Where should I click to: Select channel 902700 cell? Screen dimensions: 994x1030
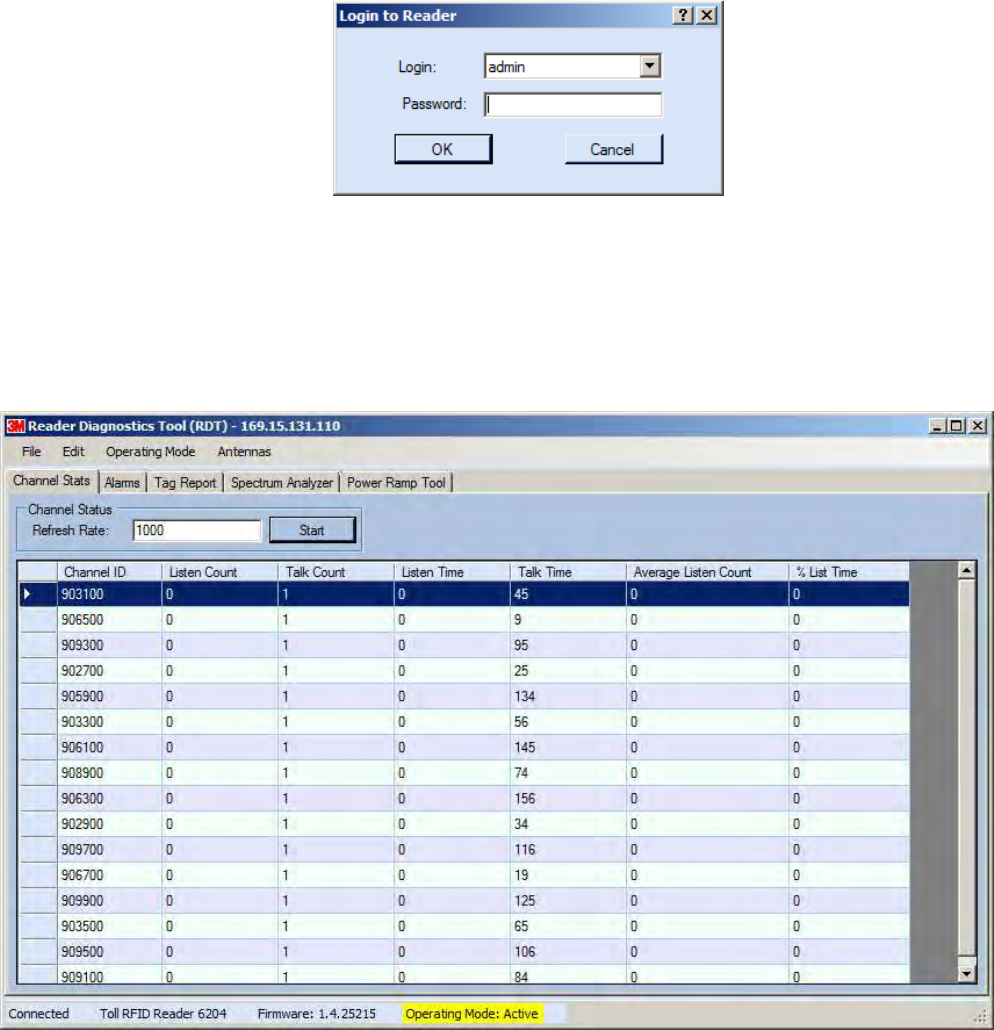point(109,671)
